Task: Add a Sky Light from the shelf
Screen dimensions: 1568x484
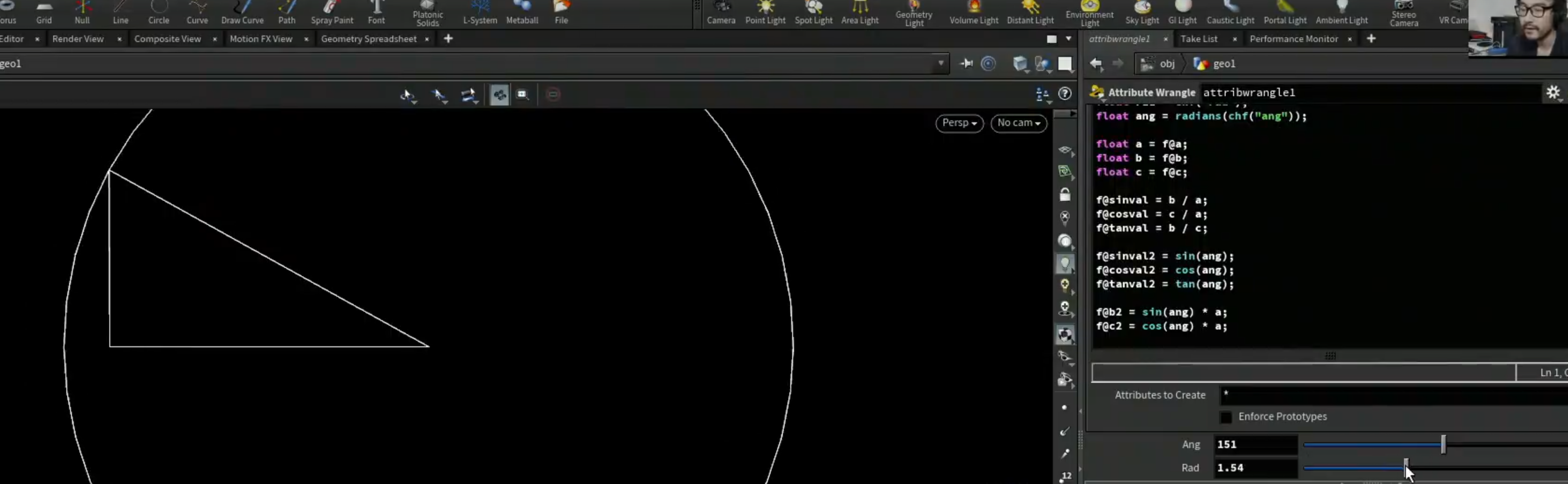Action: pos(1142,13)
